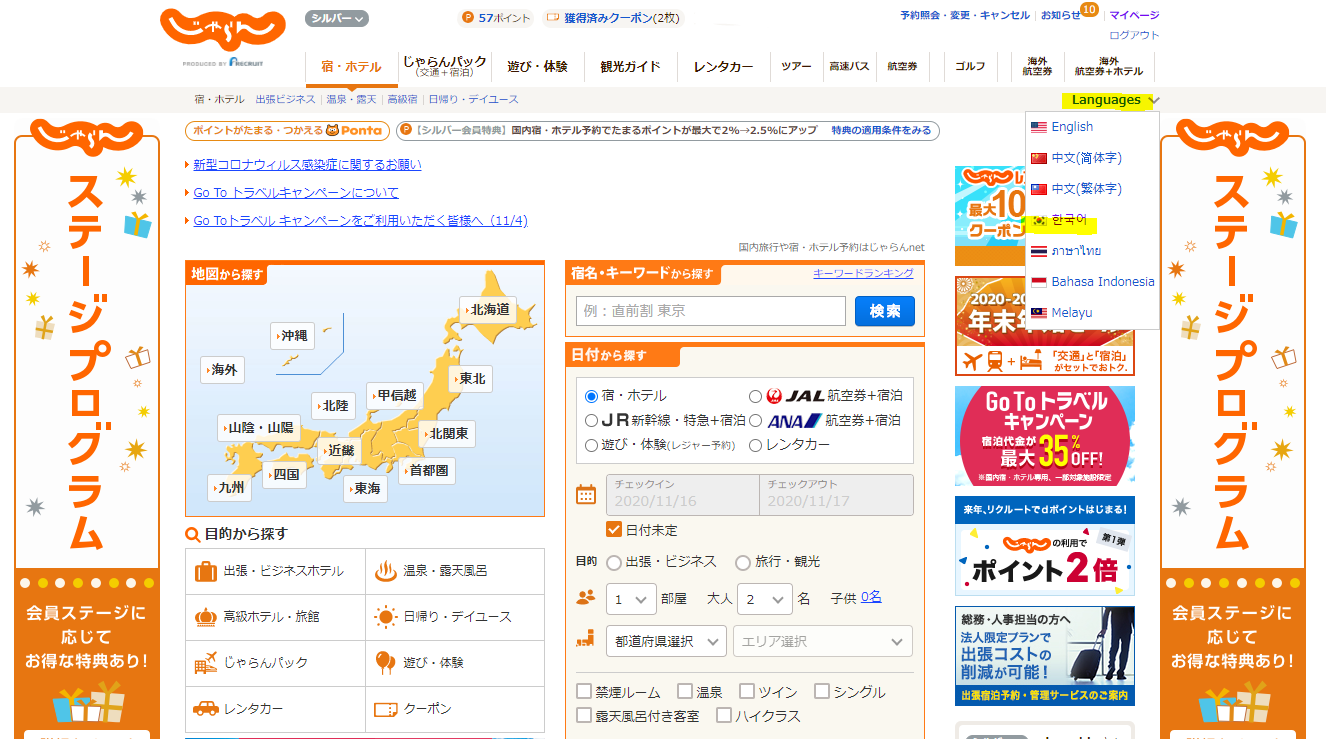Select ANA 航空券+宿泊 radio button
Image resolution: width=1326 pixels, height=739 pixels.
(x=755, y=420)
